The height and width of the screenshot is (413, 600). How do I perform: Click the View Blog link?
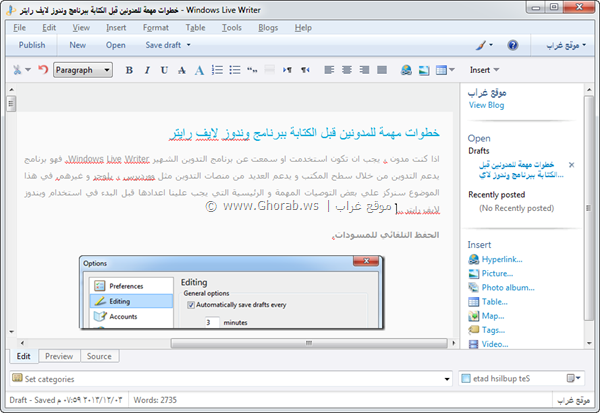click(x=486, y=105)
